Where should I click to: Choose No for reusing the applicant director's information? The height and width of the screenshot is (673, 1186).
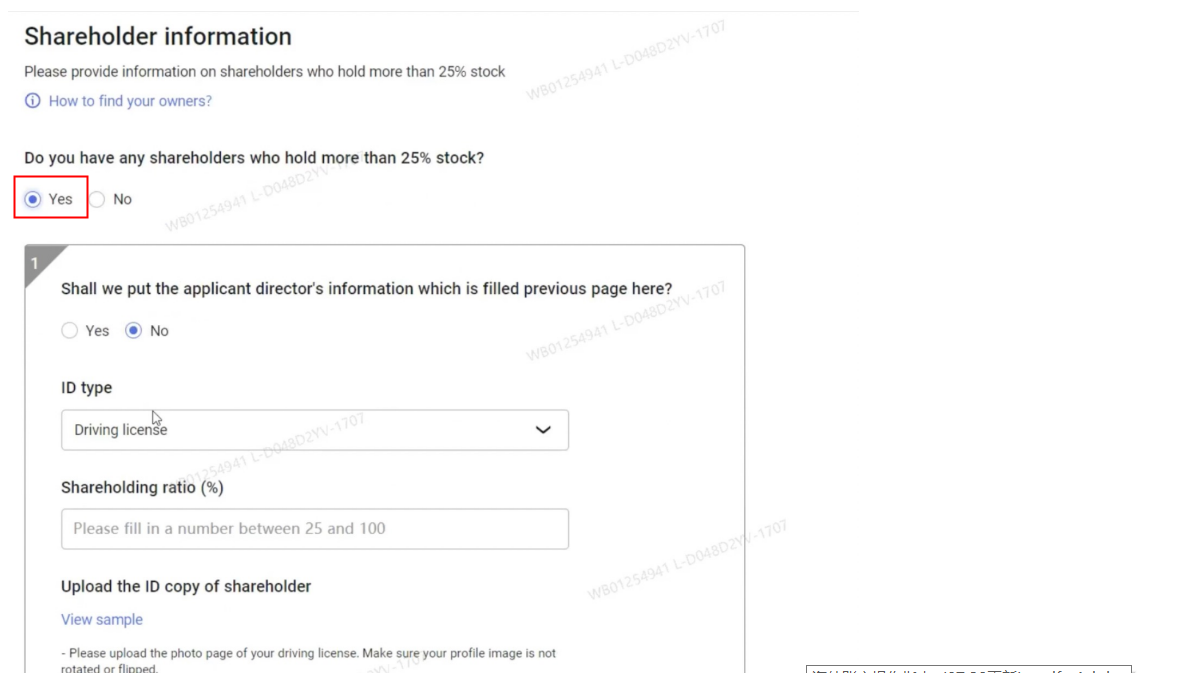pyautogui.click(x=134, y=331)
